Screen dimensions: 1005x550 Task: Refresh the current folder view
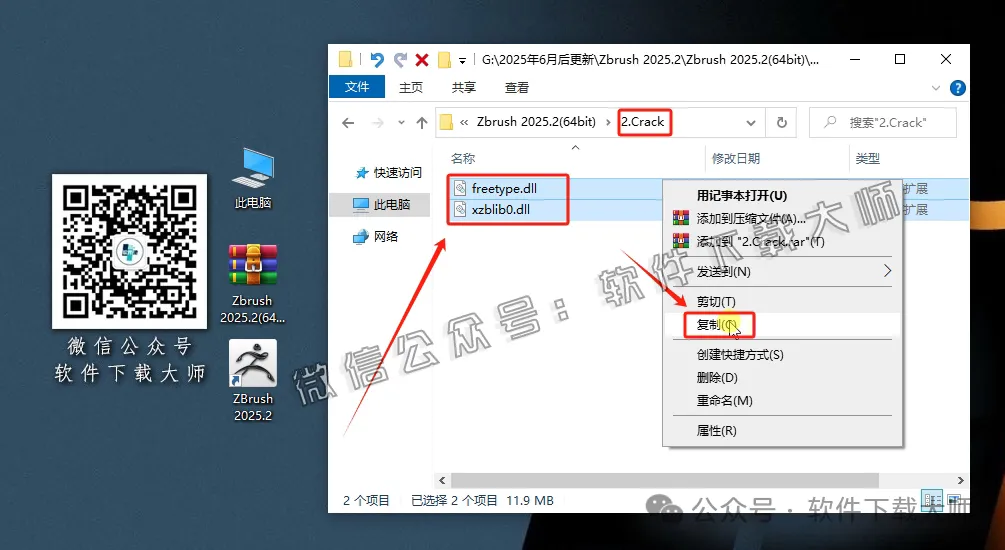click(781, 122)
